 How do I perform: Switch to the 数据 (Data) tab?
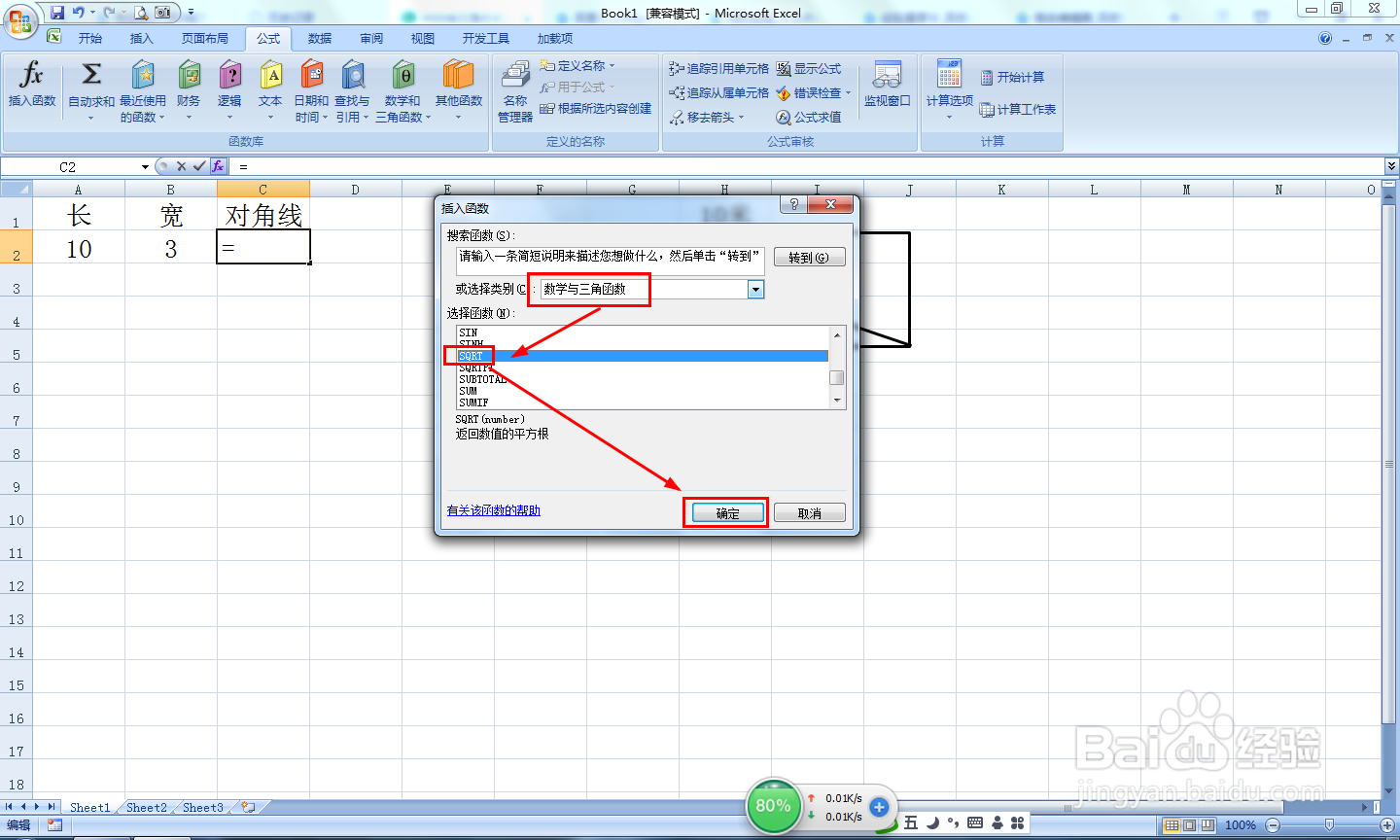(x=320, y=38)
